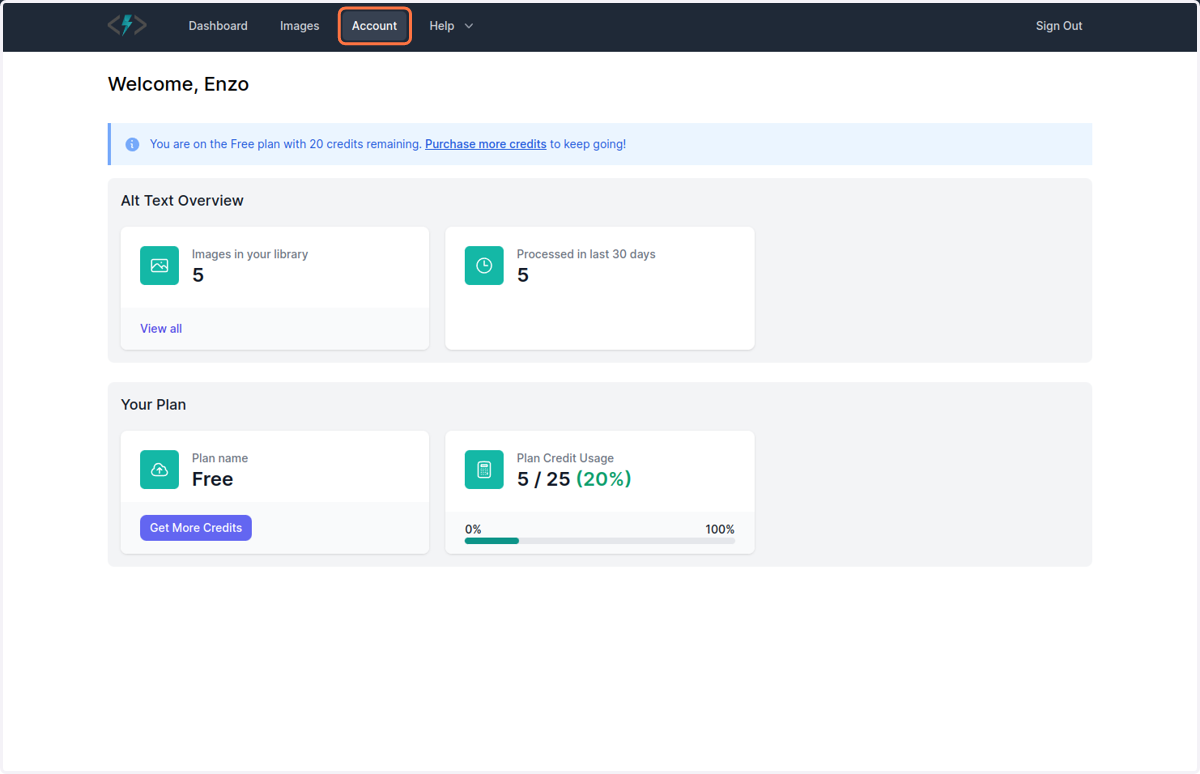Image resolution: width=1200 pixels, height=774 pixels.
Task: Click the Get More Credits button
Action: pos(196,528)
